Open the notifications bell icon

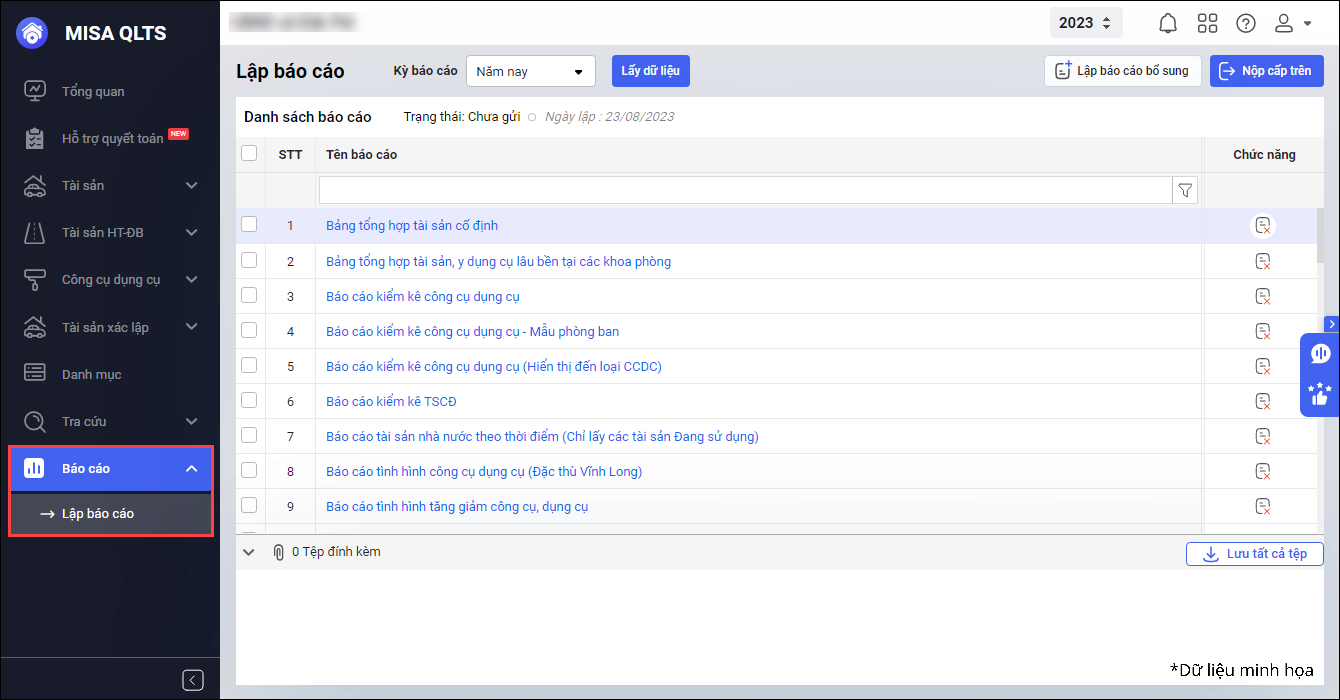point(1167,23)
